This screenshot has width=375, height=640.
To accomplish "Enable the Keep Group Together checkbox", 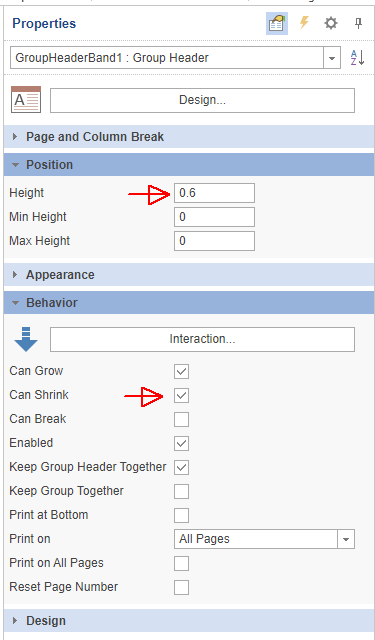I will 181,491.
